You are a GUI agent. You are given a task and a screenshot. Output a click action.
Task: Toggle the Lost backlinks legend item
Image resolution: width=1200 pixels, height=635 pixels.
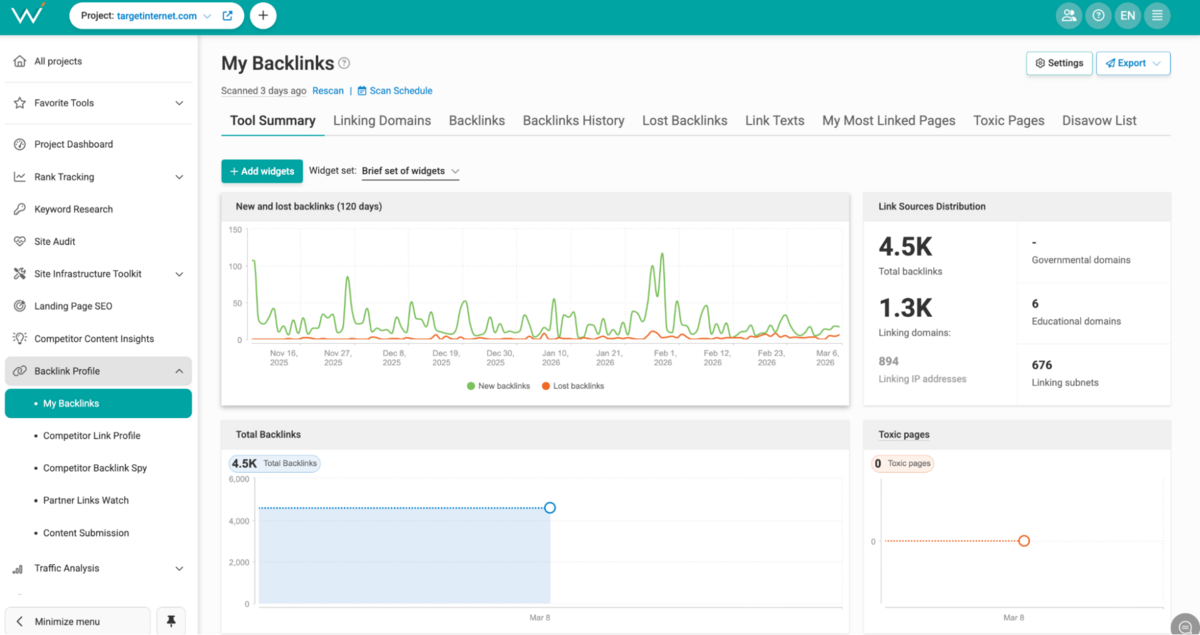[572, 386]
